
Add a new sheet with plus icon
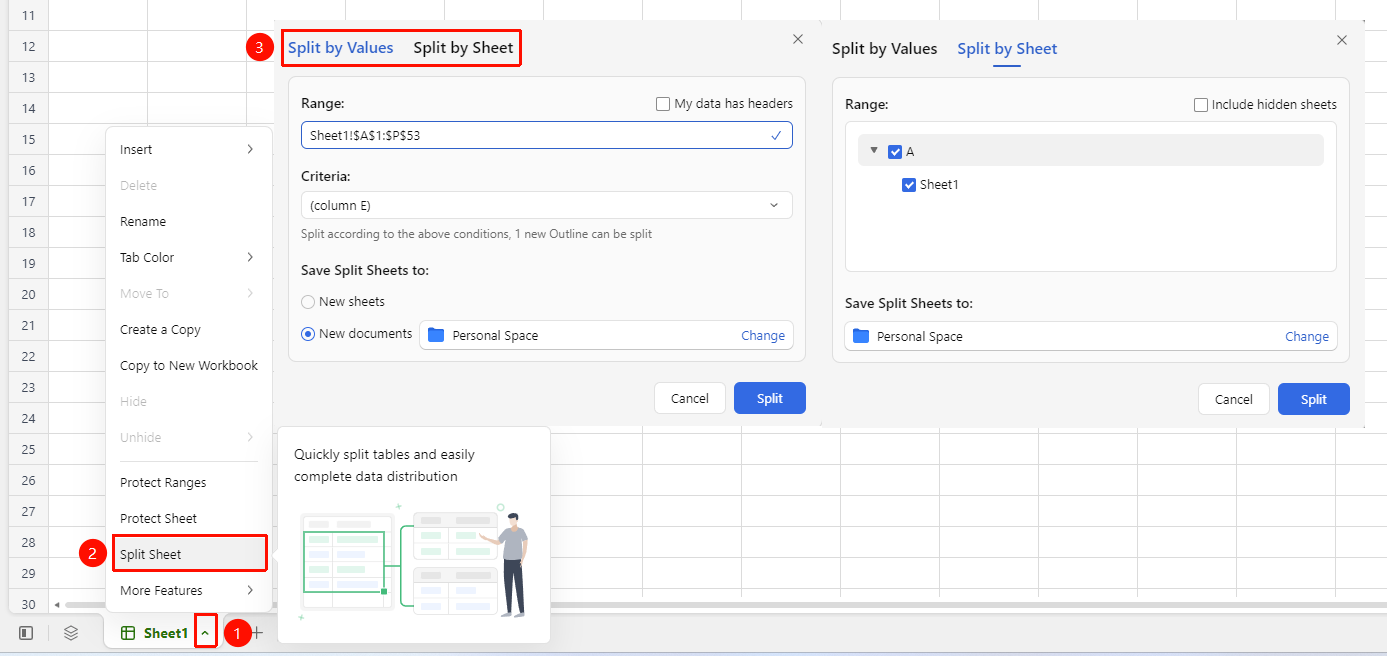pos(257,633)
